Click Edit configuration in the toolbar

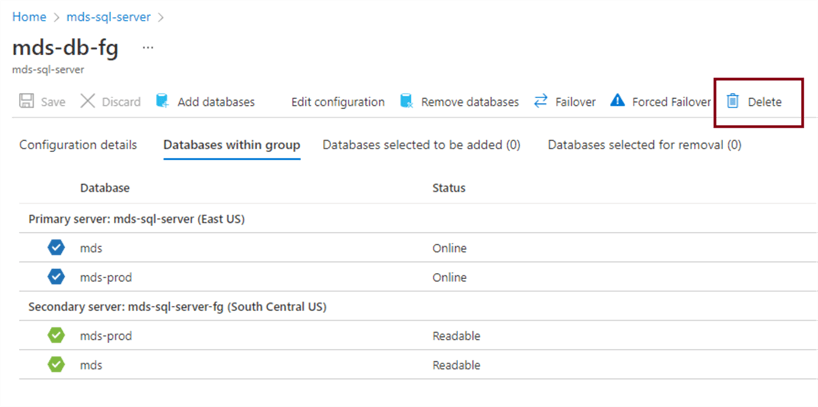coord(337,102)
